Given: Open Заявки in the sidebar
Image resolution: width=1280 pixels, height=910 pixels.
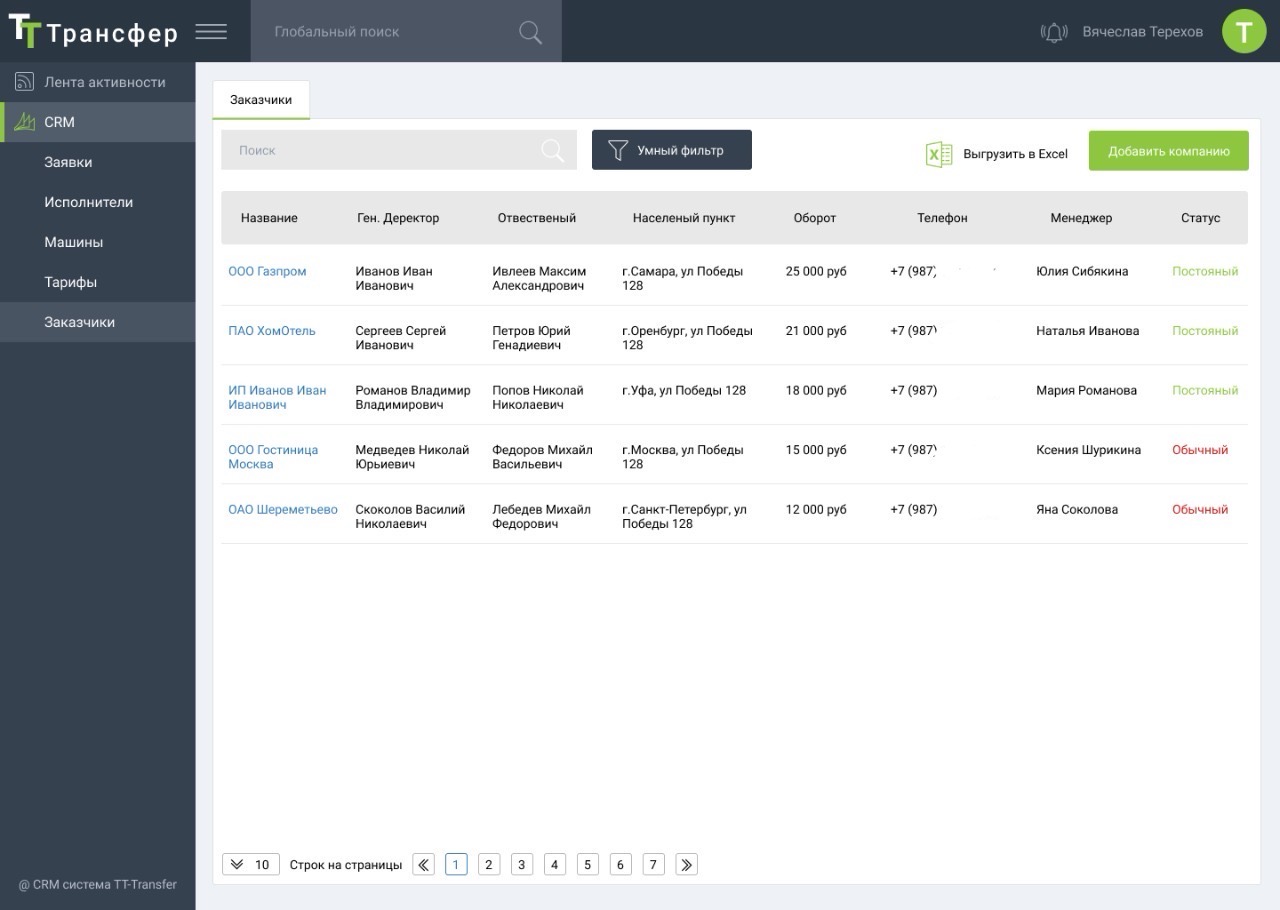Looking at the screenshot, I should (x=68, y=162).
